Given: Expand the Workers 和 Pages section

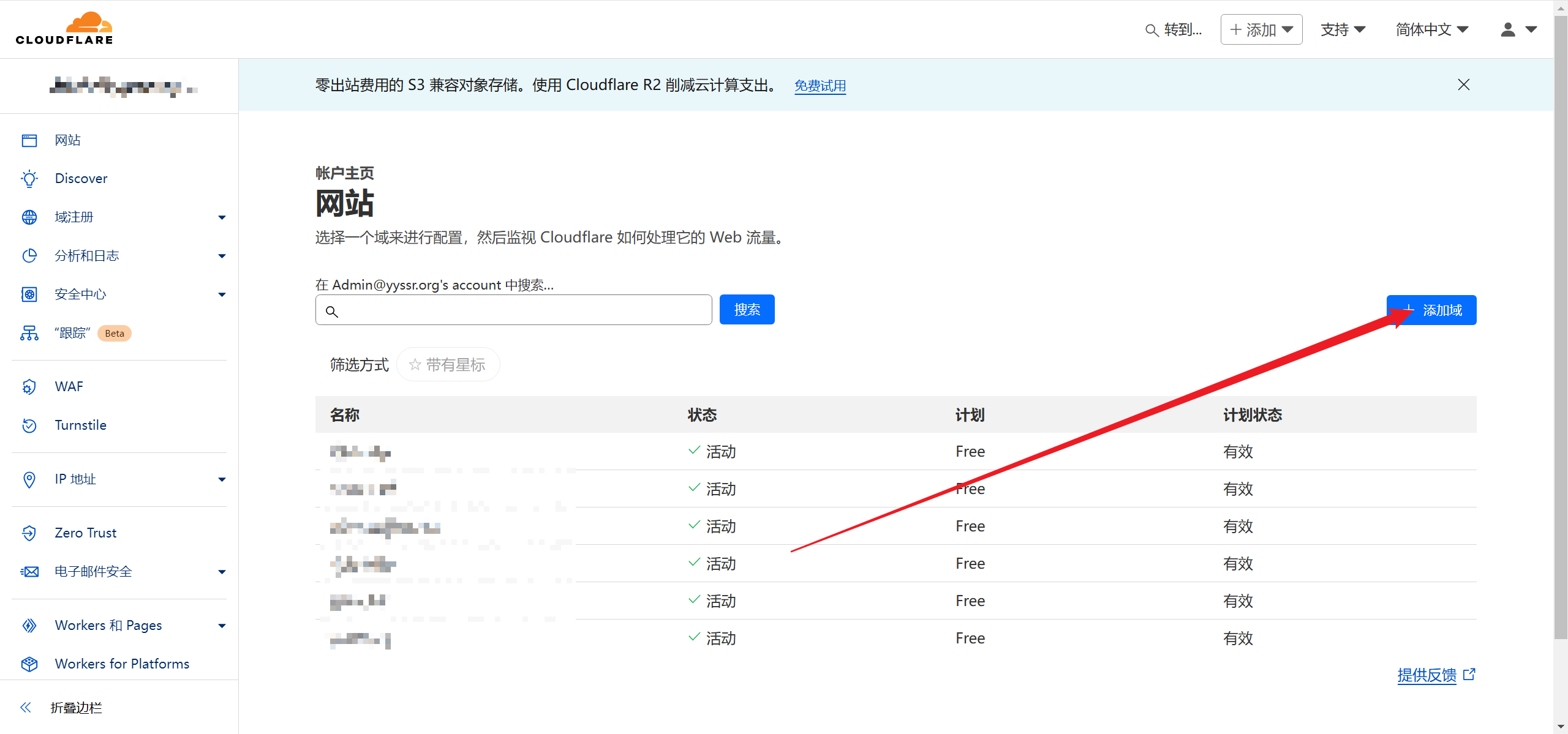Looking at the screenshot, I should 222,626.
